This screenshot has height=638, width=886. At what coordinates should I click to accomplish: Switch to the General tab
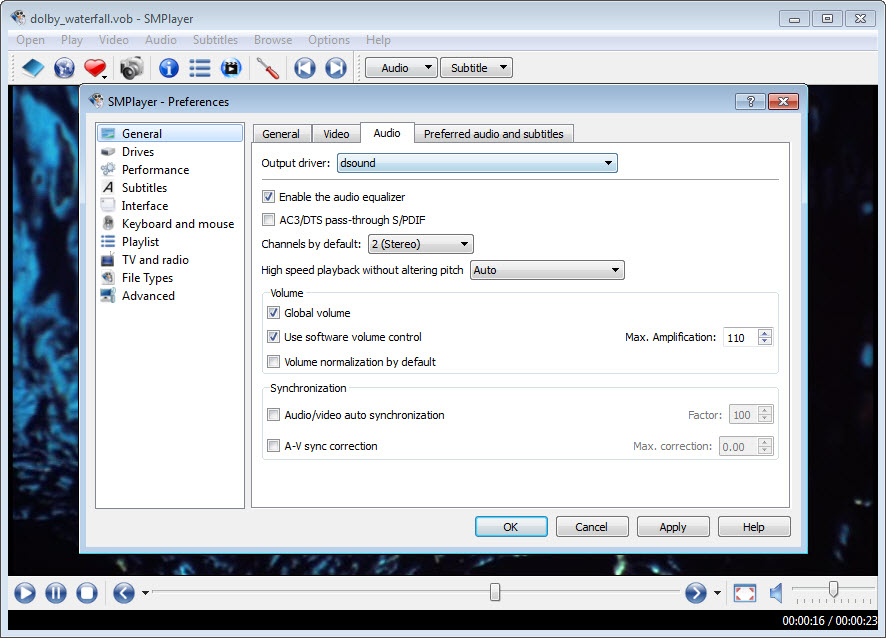click(x=281, y=134)
